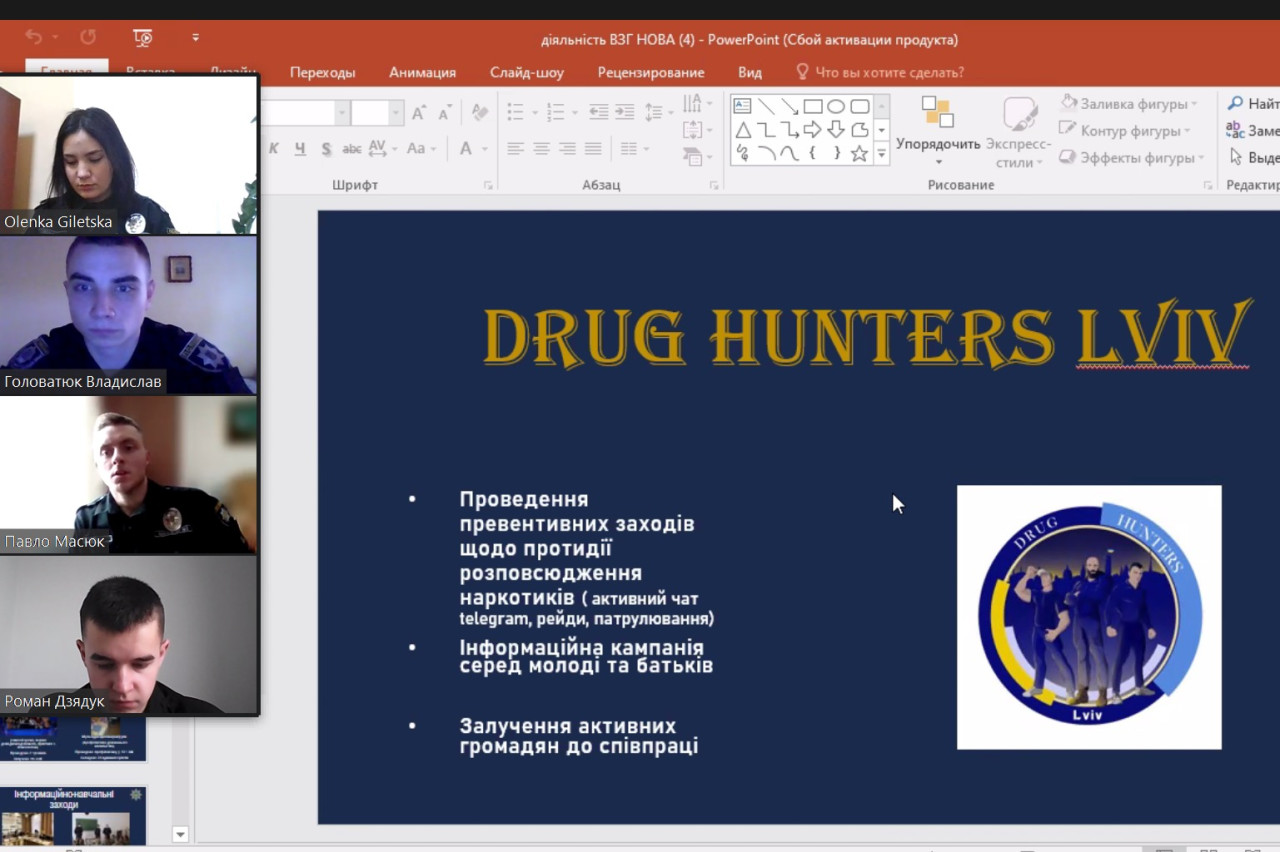Viewport: 1280px width, 852px height.
Task: Open the Переходы ribbon tab
Action: click(322, 72)
